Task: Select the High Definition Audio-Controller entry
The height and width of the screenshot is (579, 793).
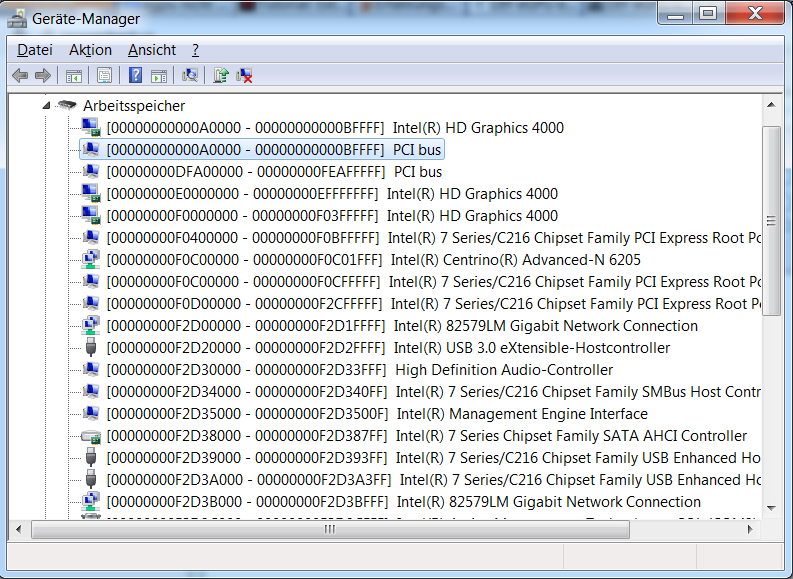Action: click(360, 370)
